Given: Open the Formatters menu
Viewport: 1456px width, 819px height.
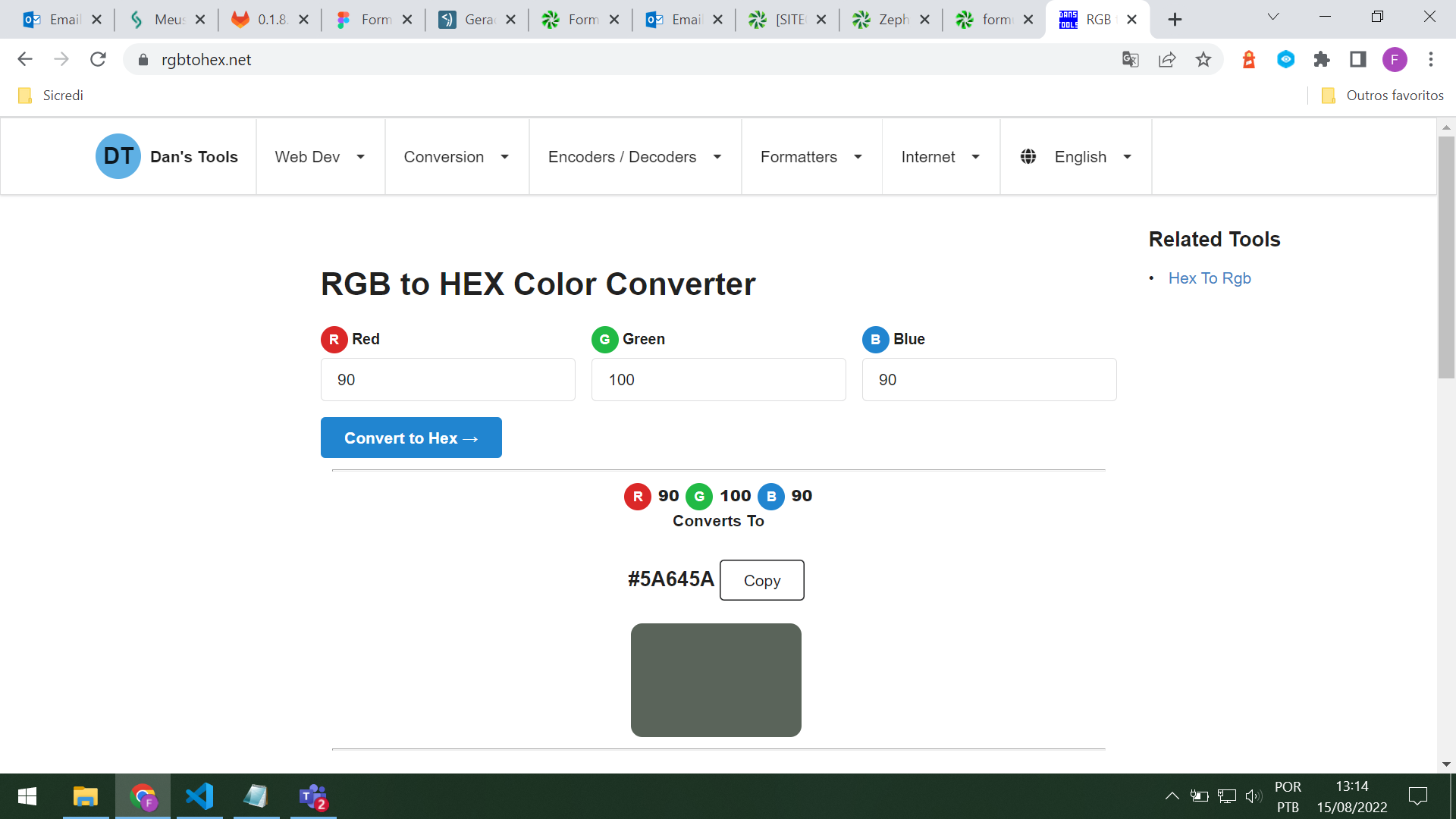Looking at the screenshot, I should coord(811,157).
